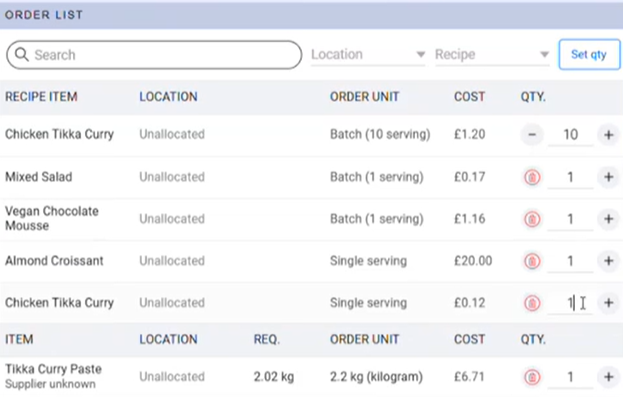This screenshot has height=397, width=623.
Task: Click QTY. header in recipe table
Action: [x=533, y=97]
